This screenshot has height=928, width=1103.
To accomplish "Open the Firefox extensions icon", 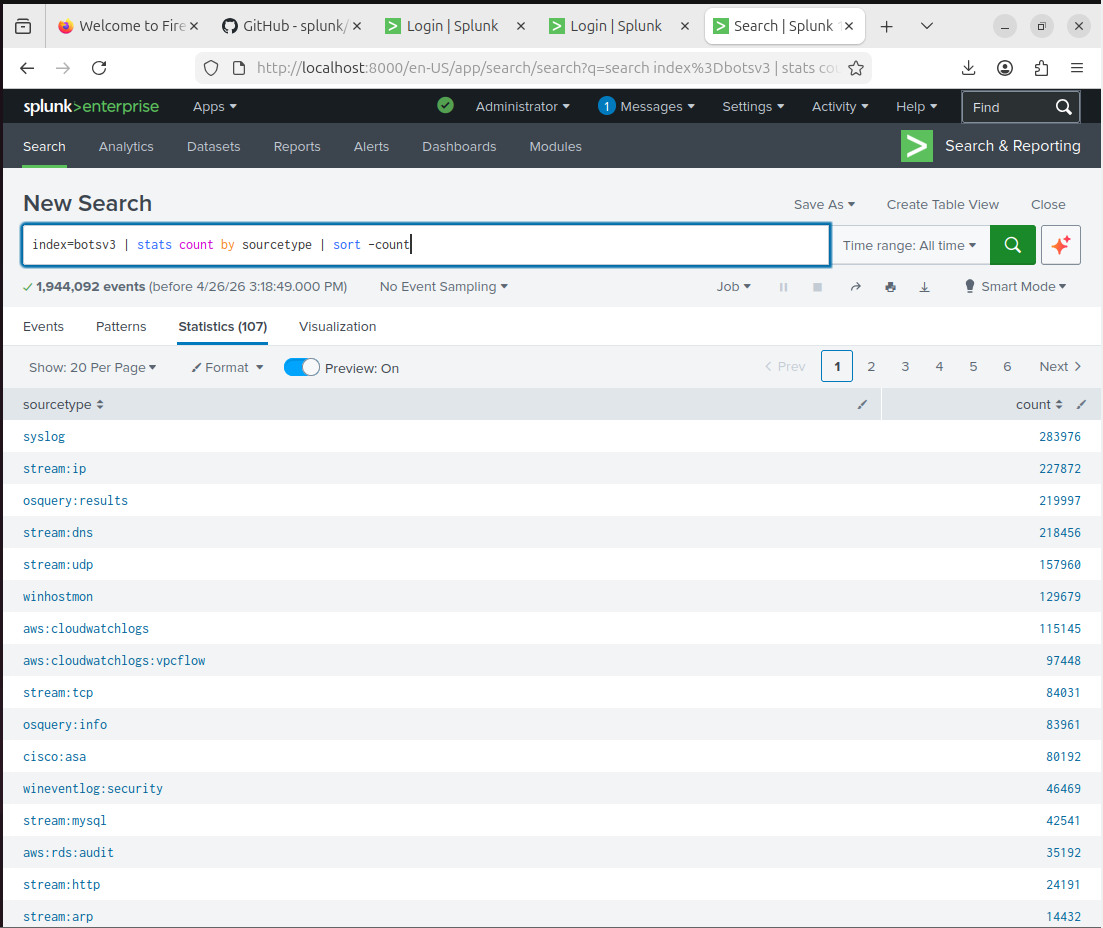I will coord(1041,68).
